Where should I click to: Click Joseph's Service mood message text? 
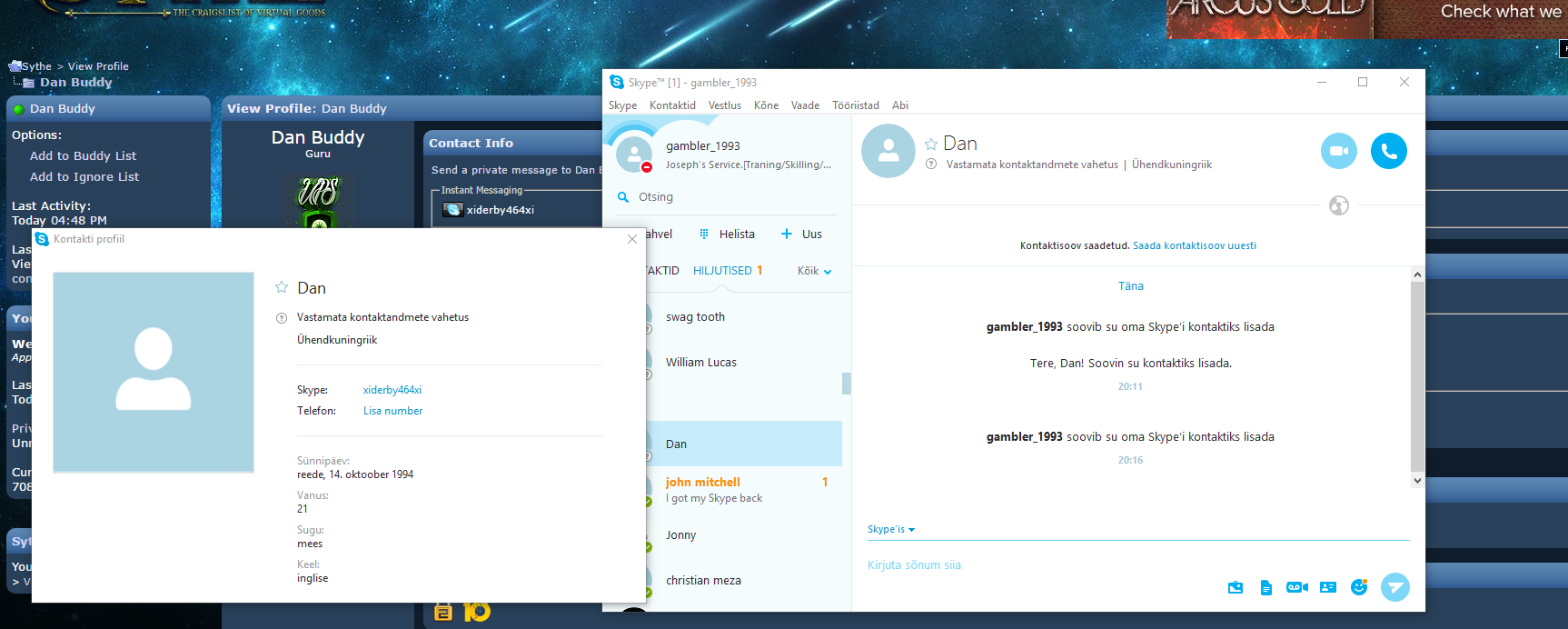748,165
